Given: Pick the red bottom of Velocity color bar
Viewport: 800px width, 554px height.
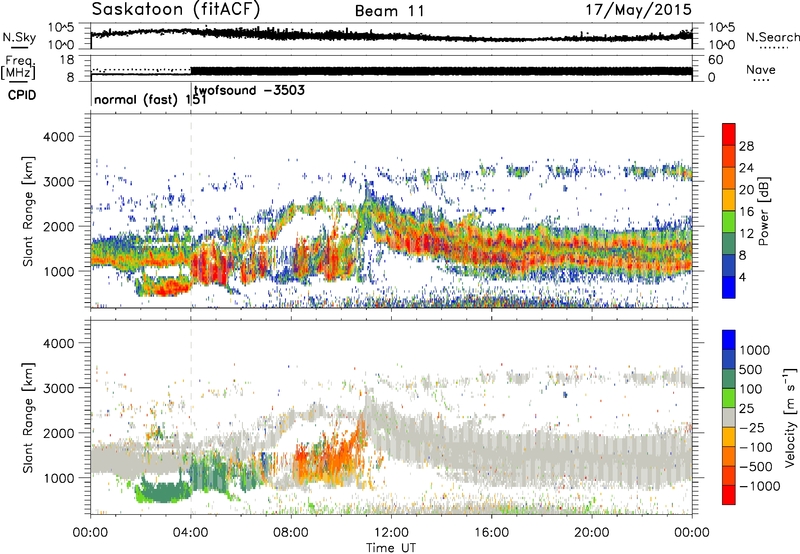Looking at the screenshot, I should 729,495.
